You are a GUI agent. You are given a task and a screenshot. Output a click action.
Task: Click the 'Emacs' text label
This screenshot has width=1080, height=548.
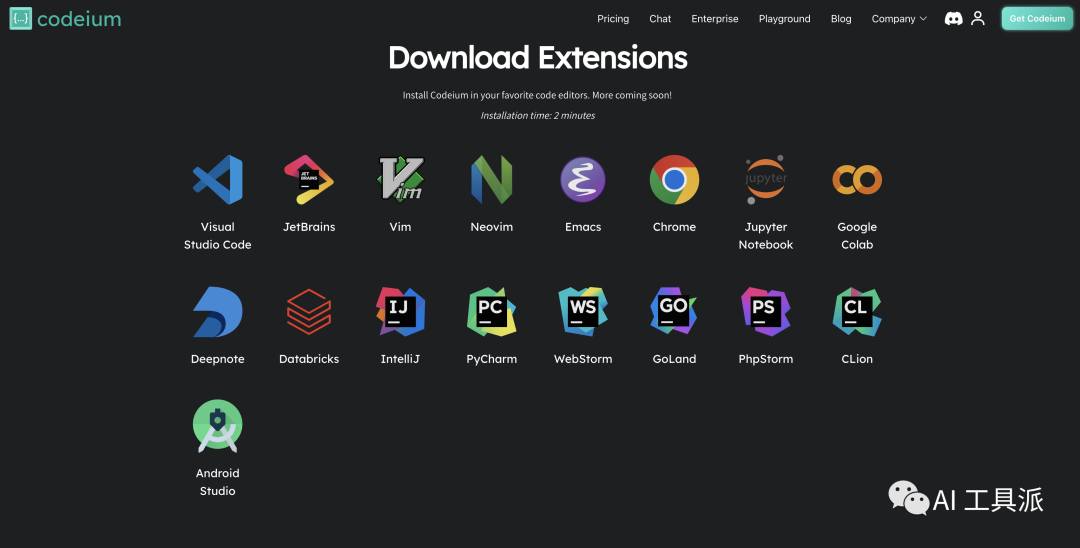pyautogui.click(x=583, y=226)
